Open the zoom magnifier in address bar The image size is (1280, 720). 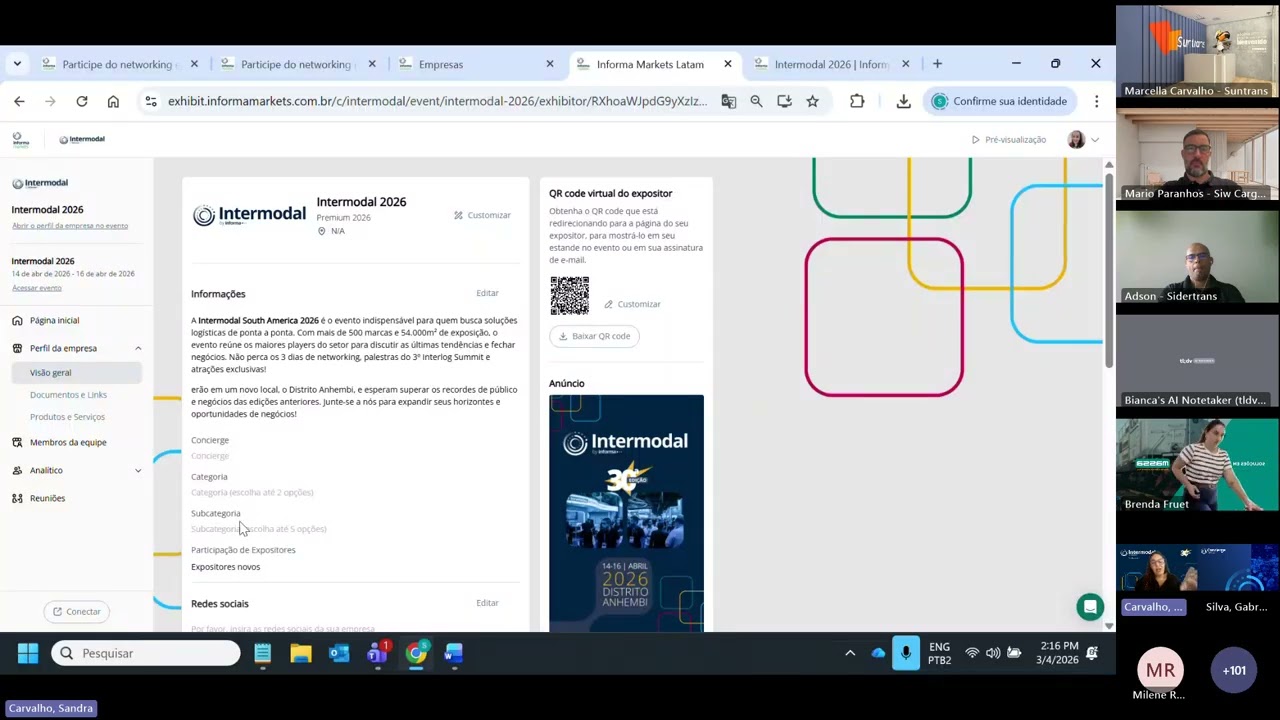point(756,101)
